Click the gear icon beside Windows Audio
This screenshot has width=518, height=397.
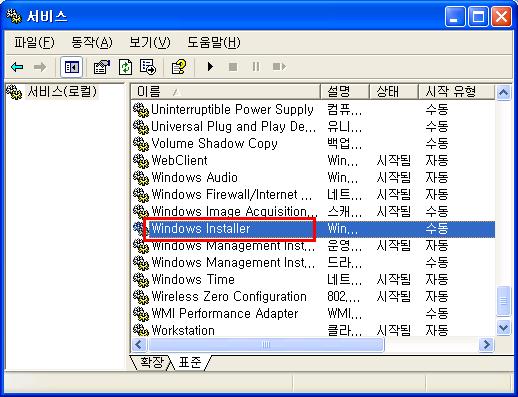tap(141, 178)
